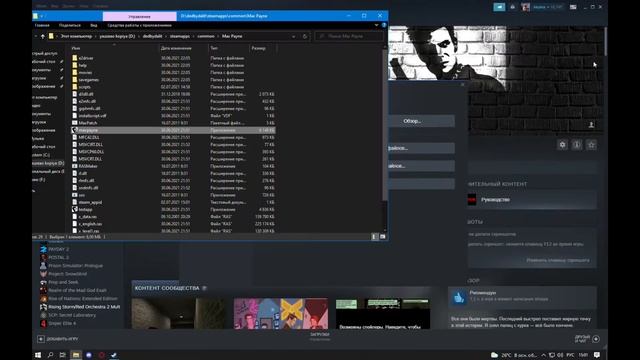
Task: Switch Explorer to details view icon
Action: coord(374,237)
